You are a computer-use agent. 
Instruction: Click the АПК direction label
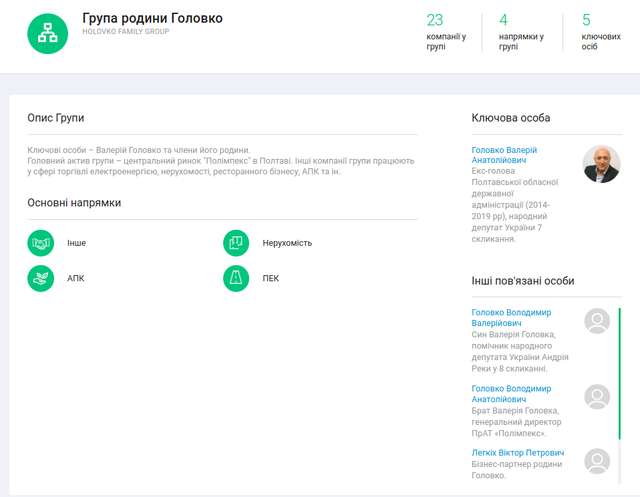[x=76, y=278]
